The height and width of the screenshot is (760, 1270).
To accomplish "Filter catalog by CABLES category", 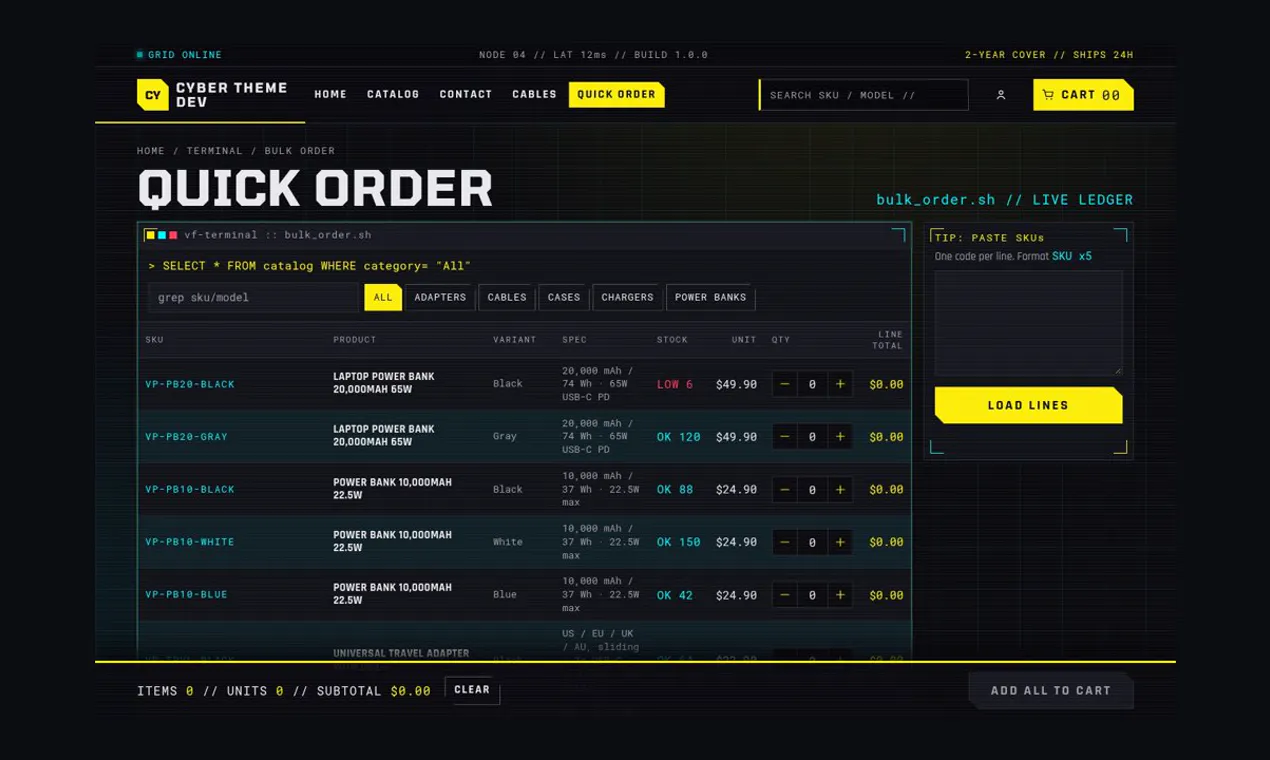I will [x=507, y=297].
